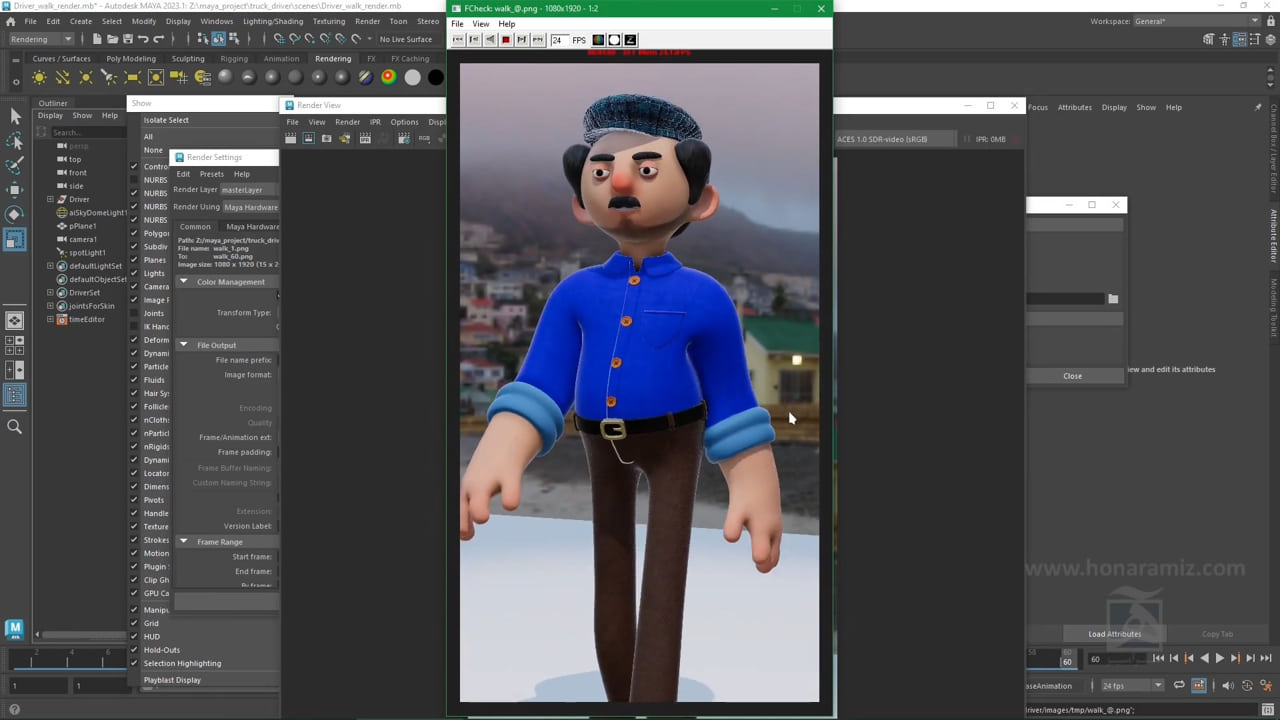Switch to the Poly Modeling shelf tab
The height and width of the screenshot is (720, 1280).
[x=131, y=58]
